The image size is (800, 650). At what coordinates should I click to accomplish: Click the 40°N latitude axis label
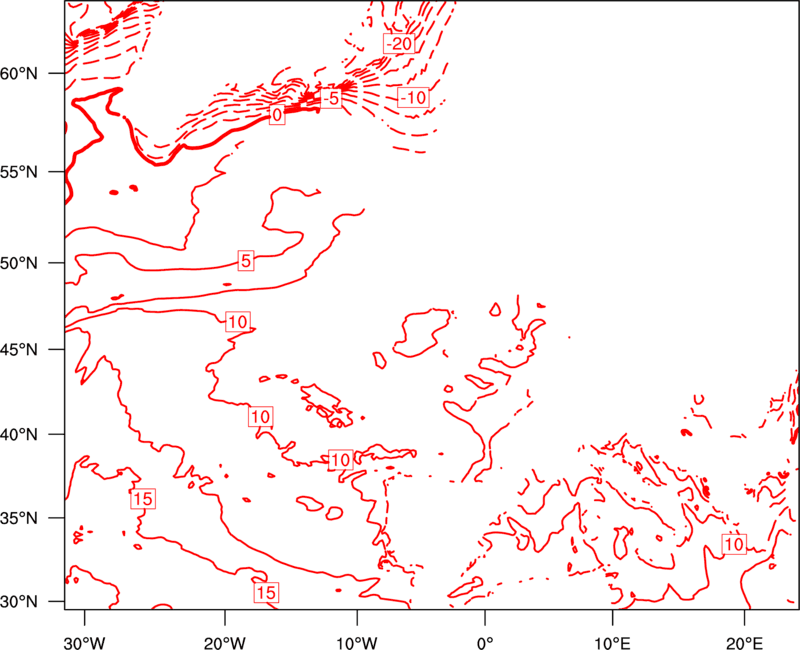pyautogui.click(x=19, y=435)
